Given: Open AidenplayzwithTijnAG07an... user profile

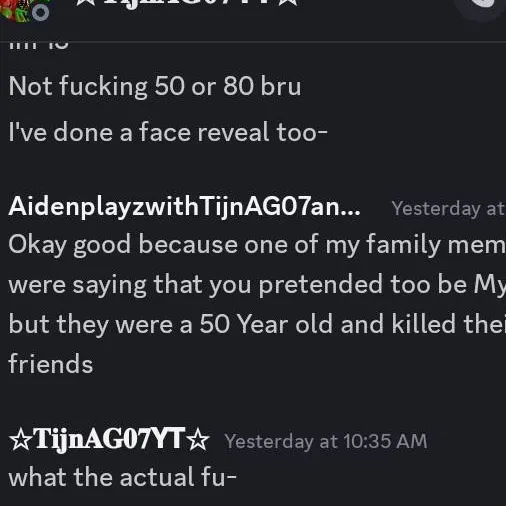Looking at the screenshot, I should click(x=184, y=207).
